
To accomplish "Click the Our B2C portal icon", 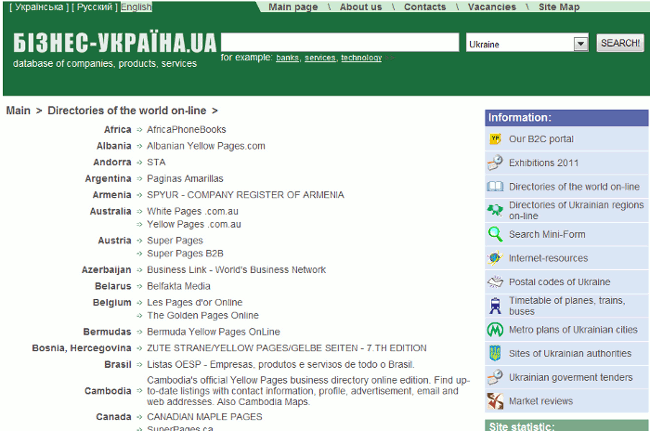I will pos(495,139).
